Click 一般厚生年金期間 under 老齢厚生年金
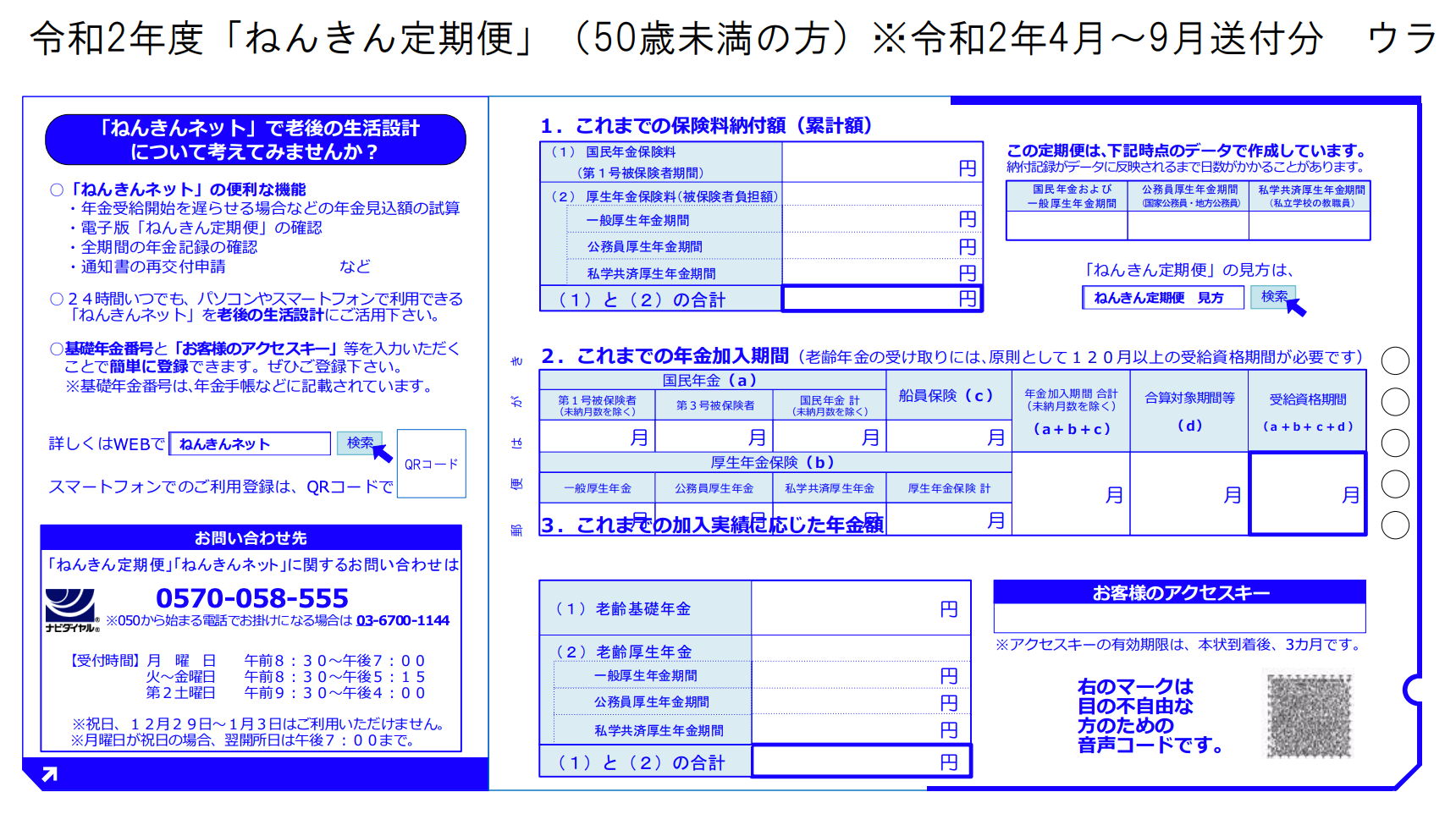Screen dimensions: 1456x814 646,676
